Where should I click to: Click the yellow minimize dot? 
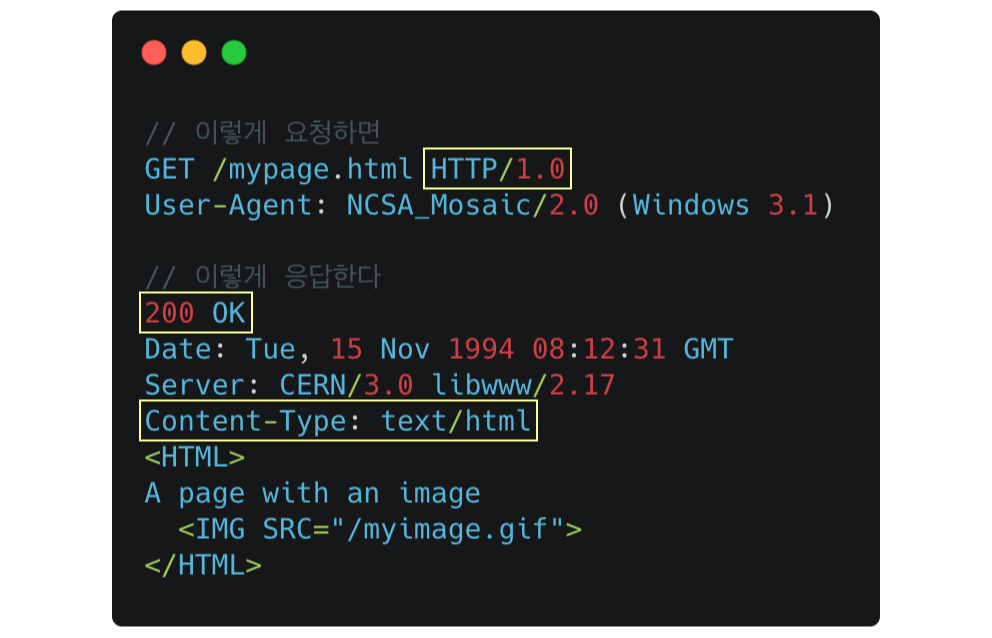194,53
